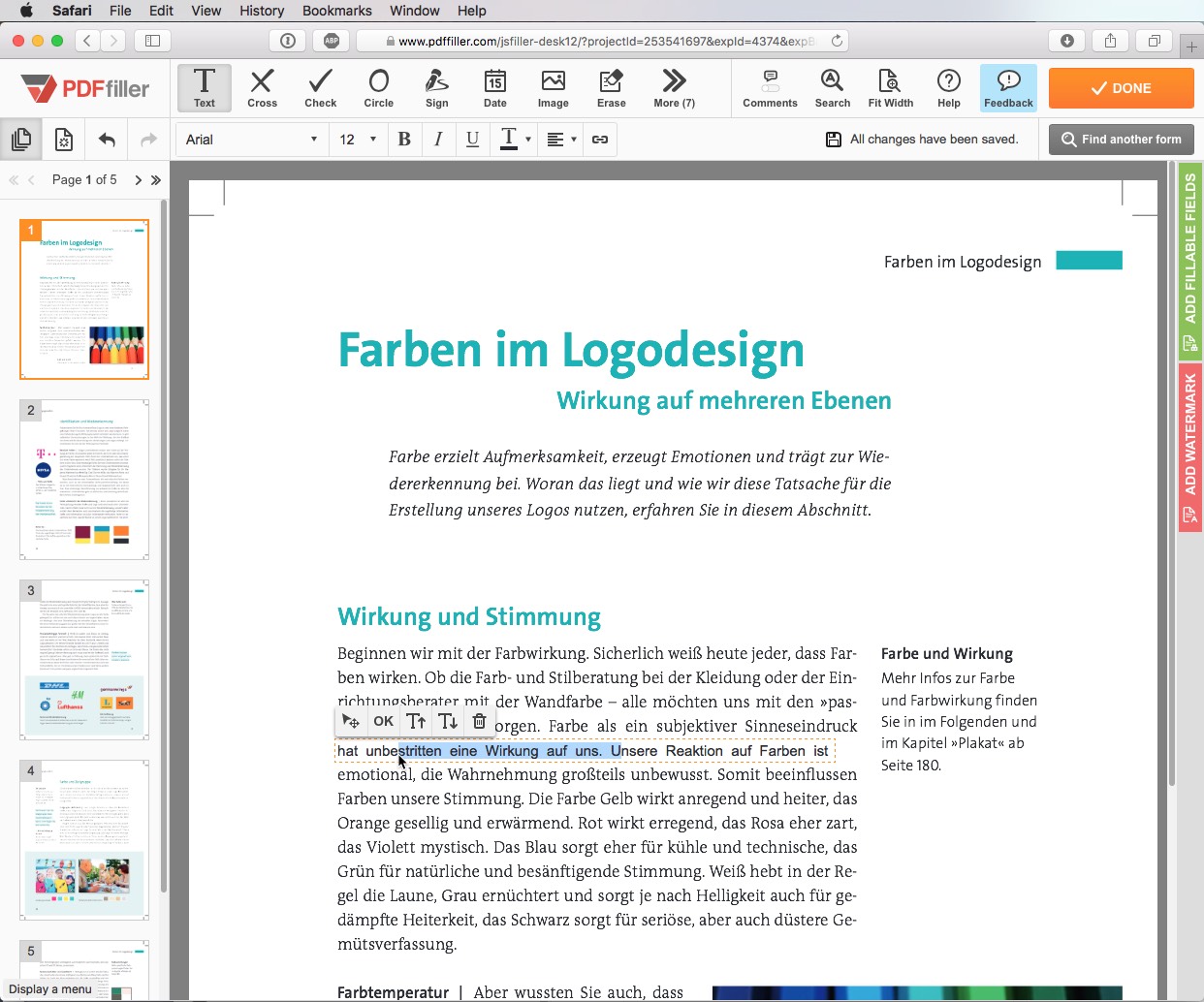Open the Sign tool

coord(437,88)
